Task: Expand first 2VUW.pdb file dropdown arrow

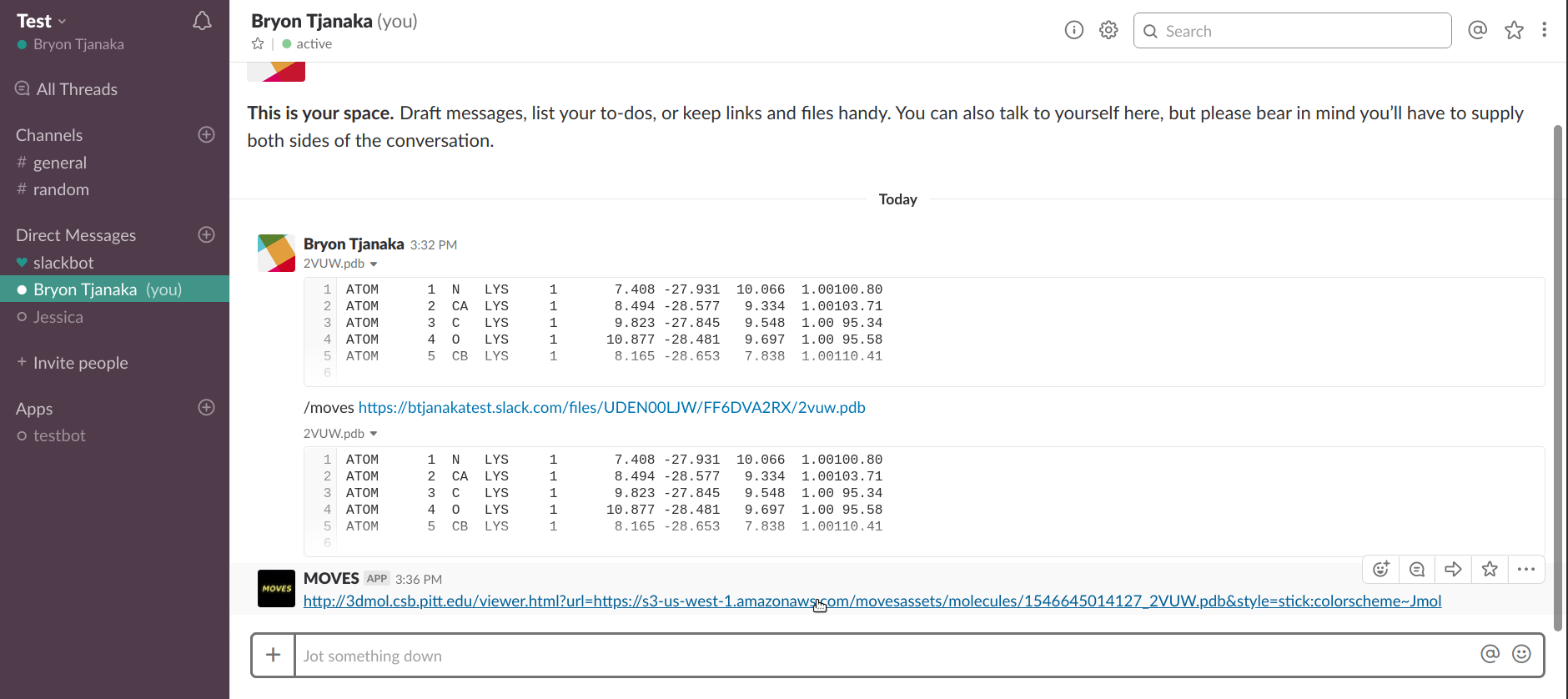Action: click(374, 264)
